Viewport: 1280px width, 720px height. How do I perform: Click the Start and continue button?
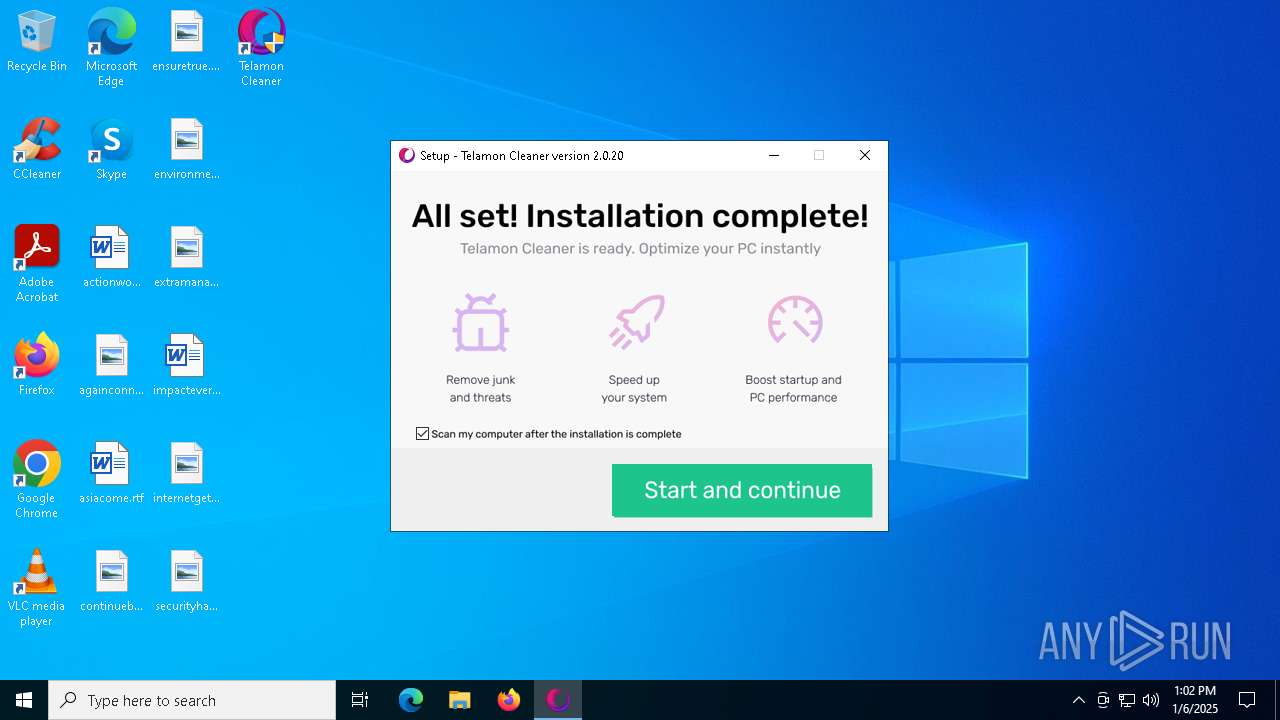[742, 490]
